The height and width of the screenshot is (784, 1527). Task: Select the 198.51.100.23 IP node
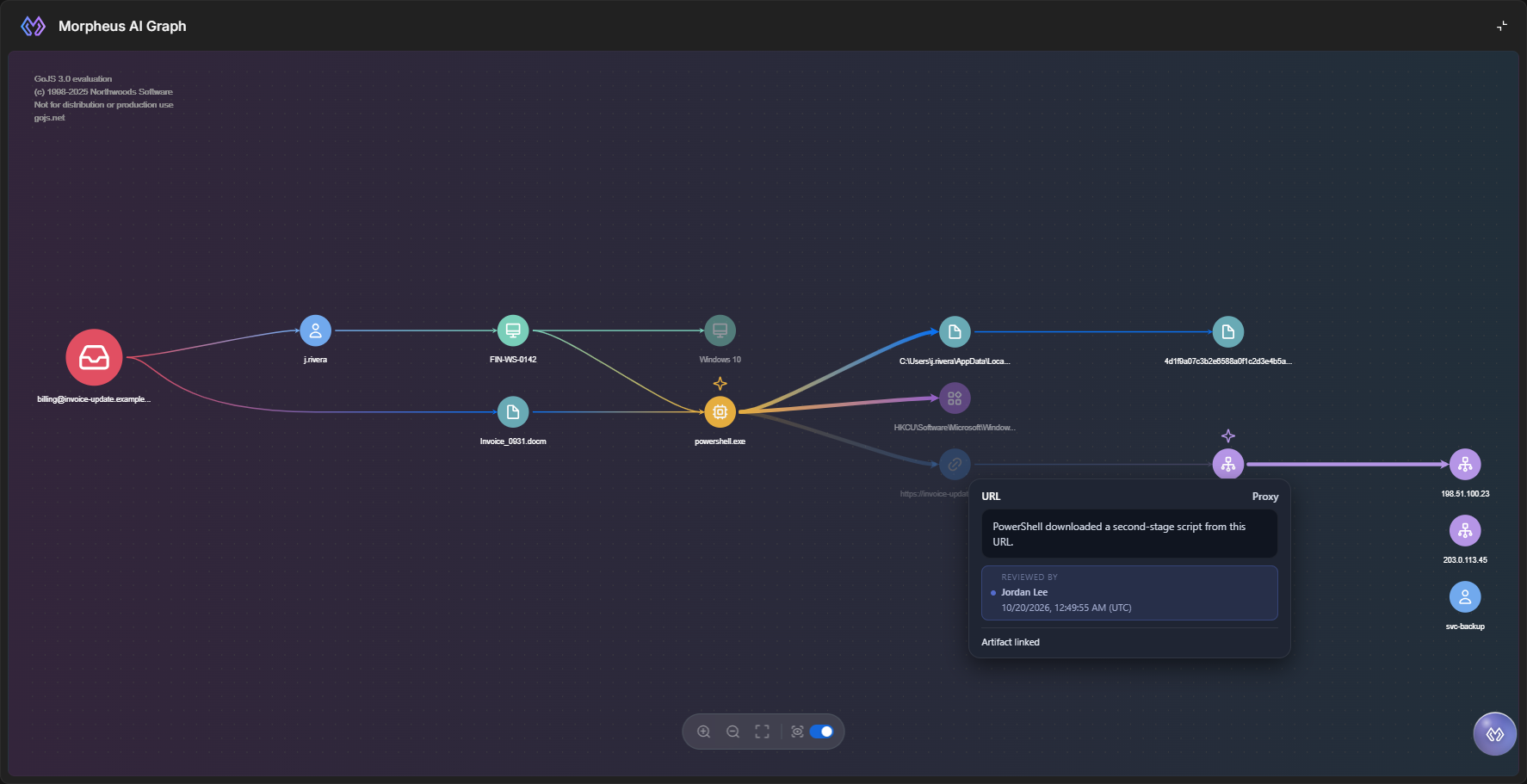coord(1465,465)
